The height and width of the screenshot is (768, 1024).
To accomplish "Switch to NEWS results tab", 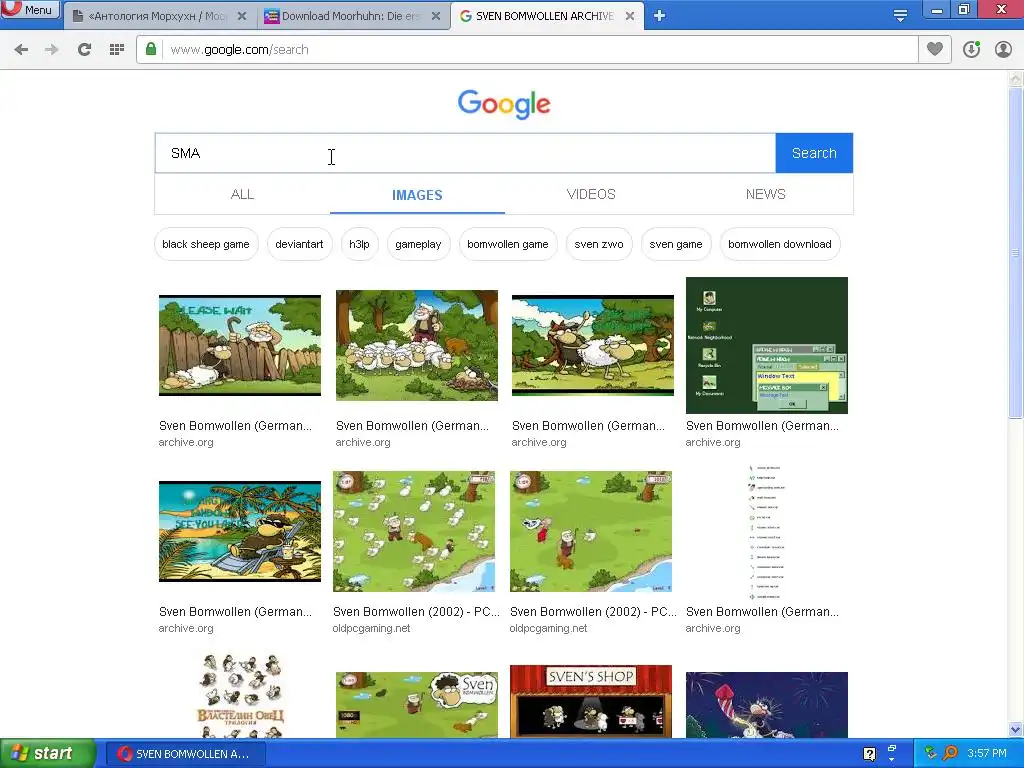I will [x=765, y=195].
